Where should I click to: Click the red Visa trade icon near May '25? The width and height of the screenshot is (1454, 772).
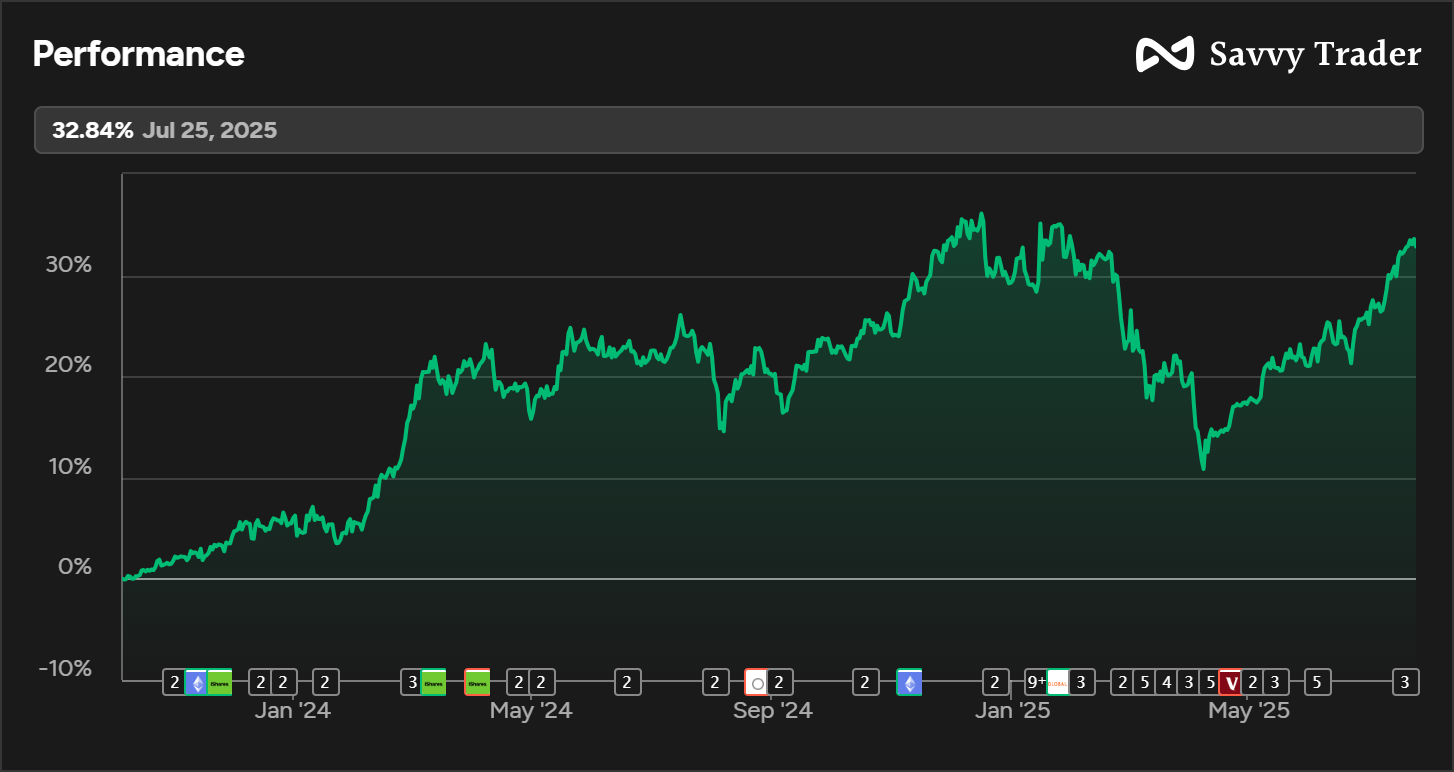tap(1233, 682)
